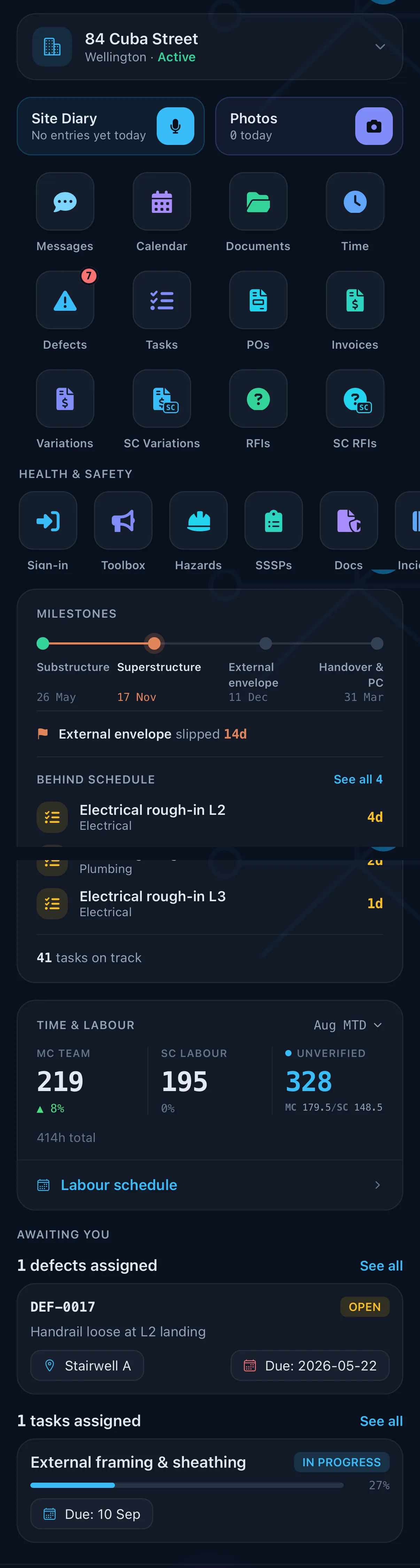Screen dimensions: 420x1568
Task: Click See all 4 behind schedule
Action: 358,779
